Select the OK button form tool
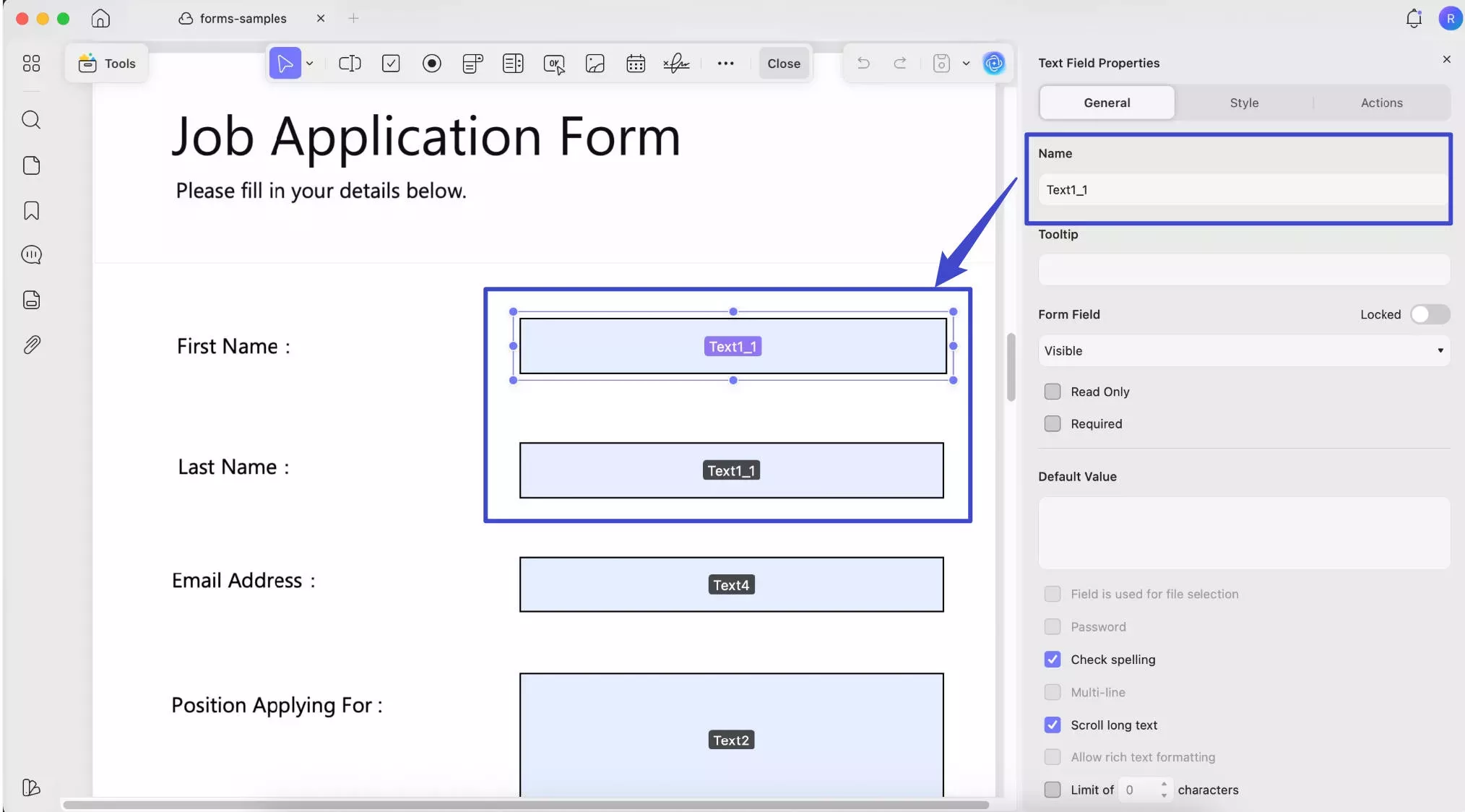Image resolution: width=1465 pixels, height=812 pixels. coord(554,64)
